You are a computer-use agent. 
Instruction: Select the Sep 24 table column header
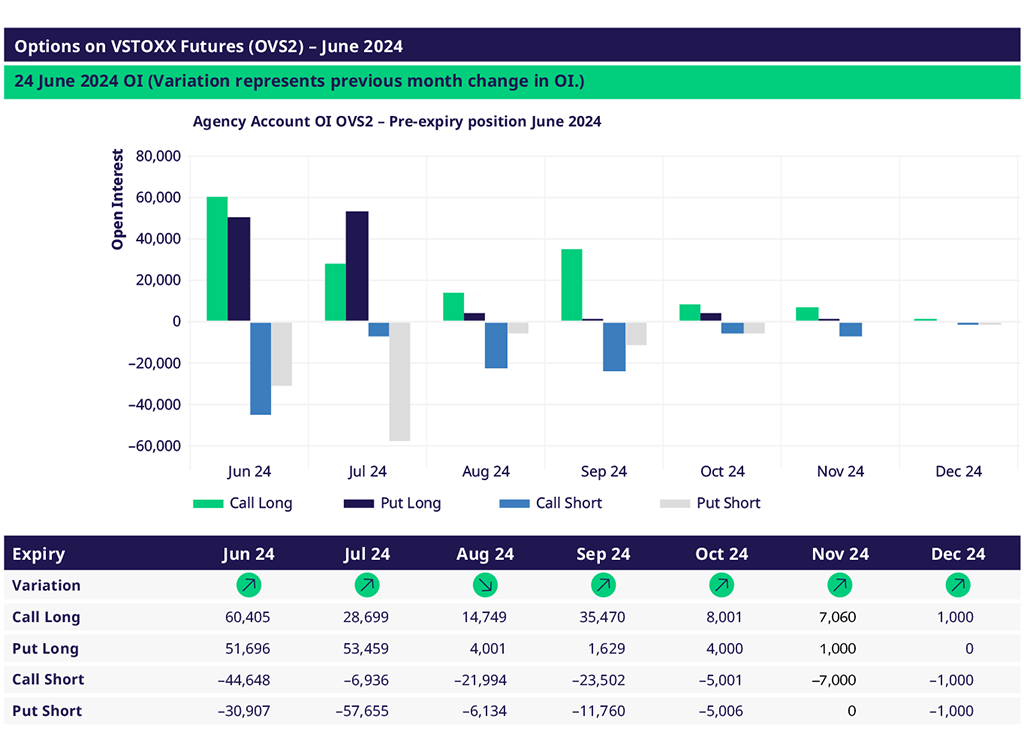click(x=603, y=554)
